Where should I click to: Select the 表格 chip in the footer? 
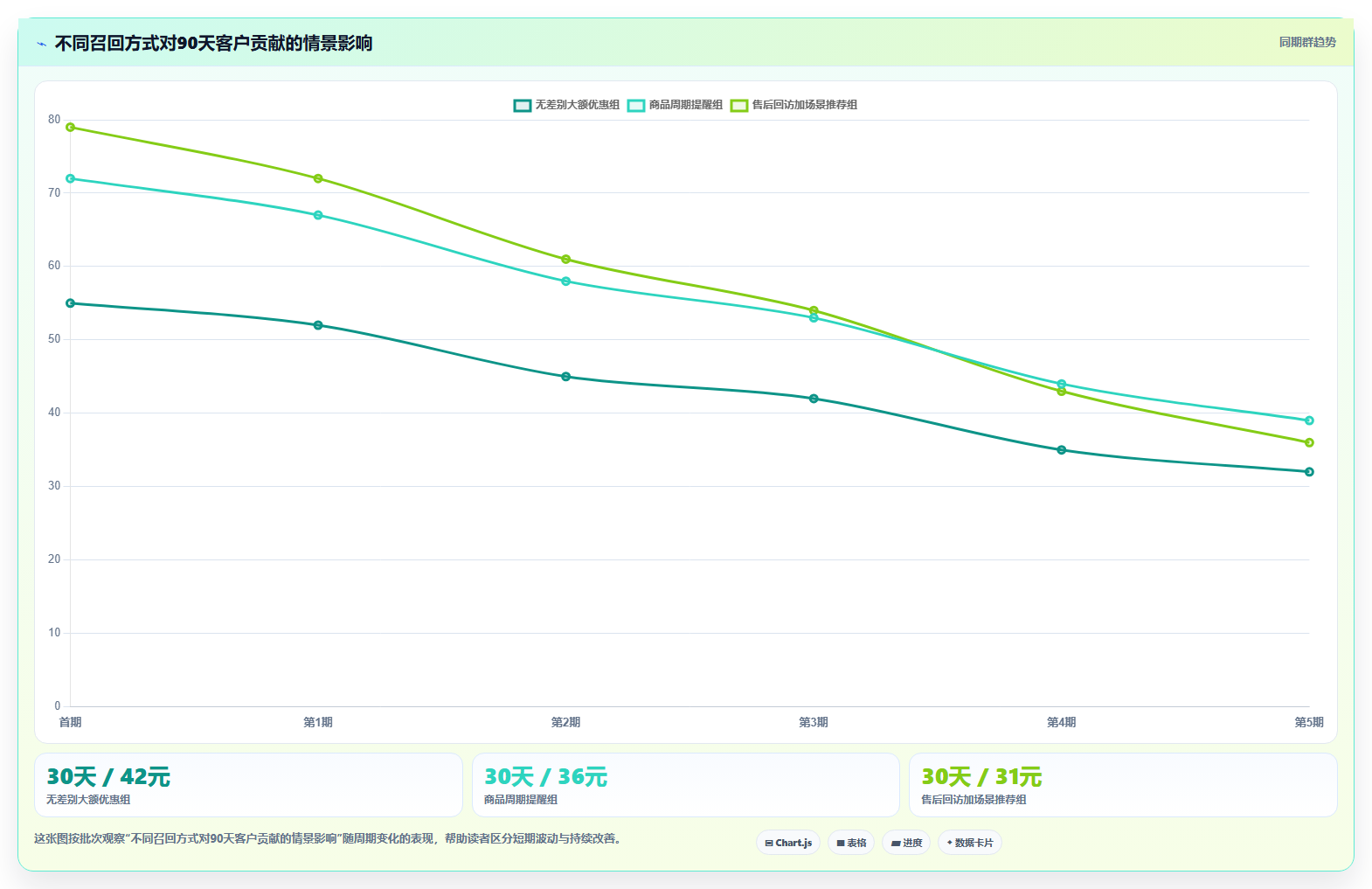tap(851, 843)
